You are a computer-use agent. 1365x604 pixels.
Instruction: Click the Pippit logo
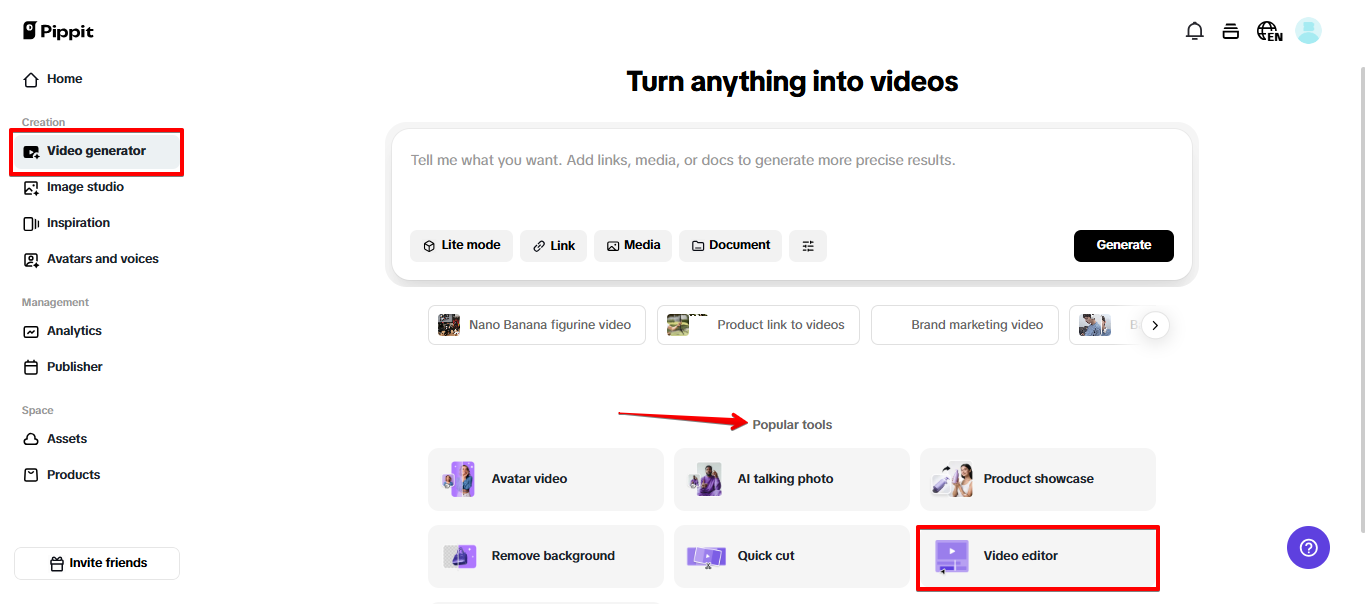click(57, 30)
